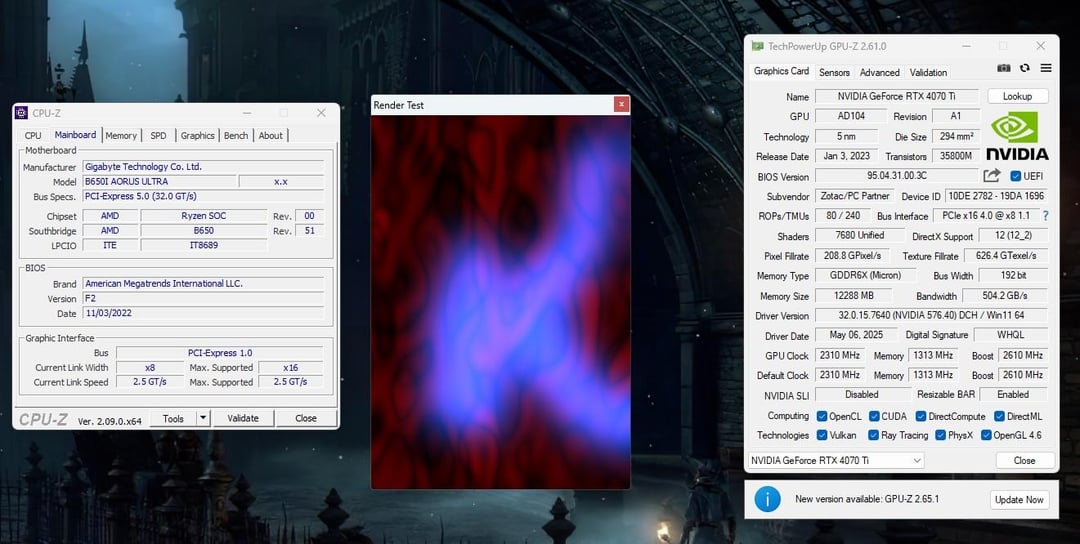Click the Bus Interface question mark
The height and width of the screenshot is (544, 1080).
click(1045, 216)
